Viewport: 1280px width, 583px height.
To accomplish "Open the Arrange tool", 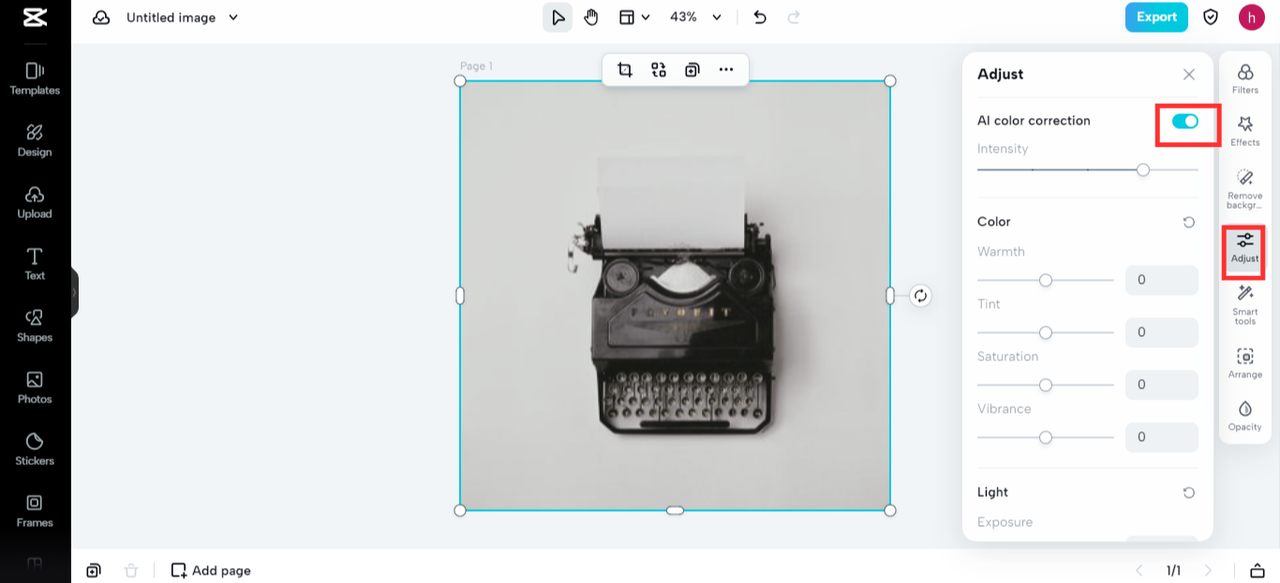I will (1245, 363).
